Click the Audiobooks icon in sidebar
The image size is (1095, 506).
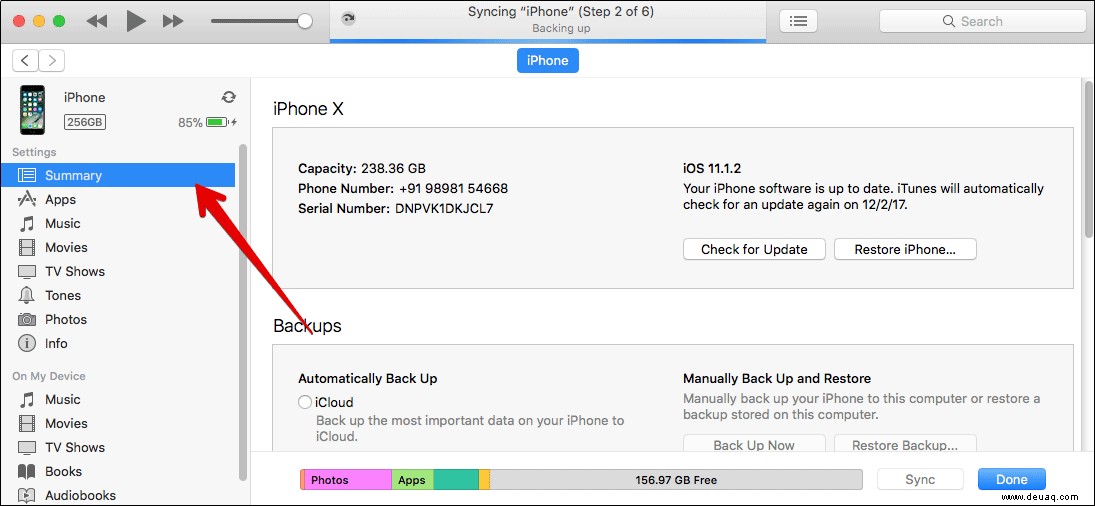point(27,496)
